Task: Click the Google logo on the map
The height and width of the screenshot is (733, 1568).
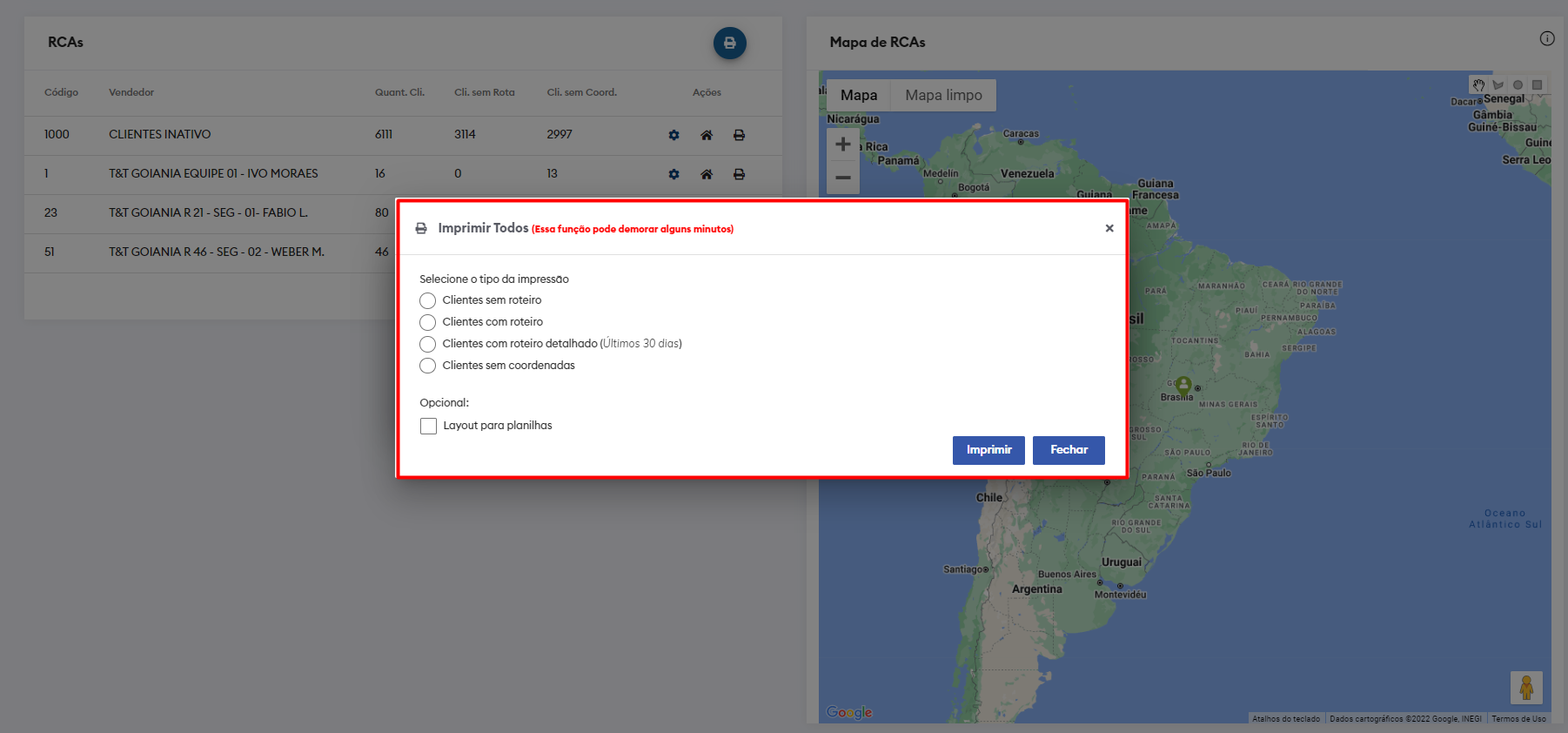Action: [x=849, y=712]
